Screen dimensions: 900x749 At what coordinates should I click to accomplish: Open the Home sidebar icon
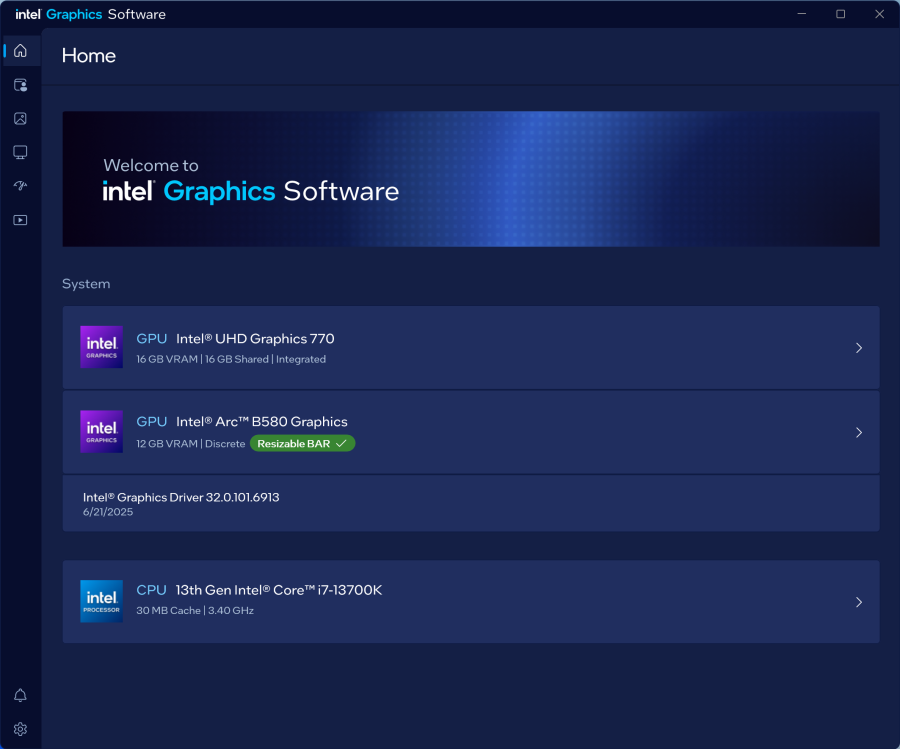click(20, 51)
